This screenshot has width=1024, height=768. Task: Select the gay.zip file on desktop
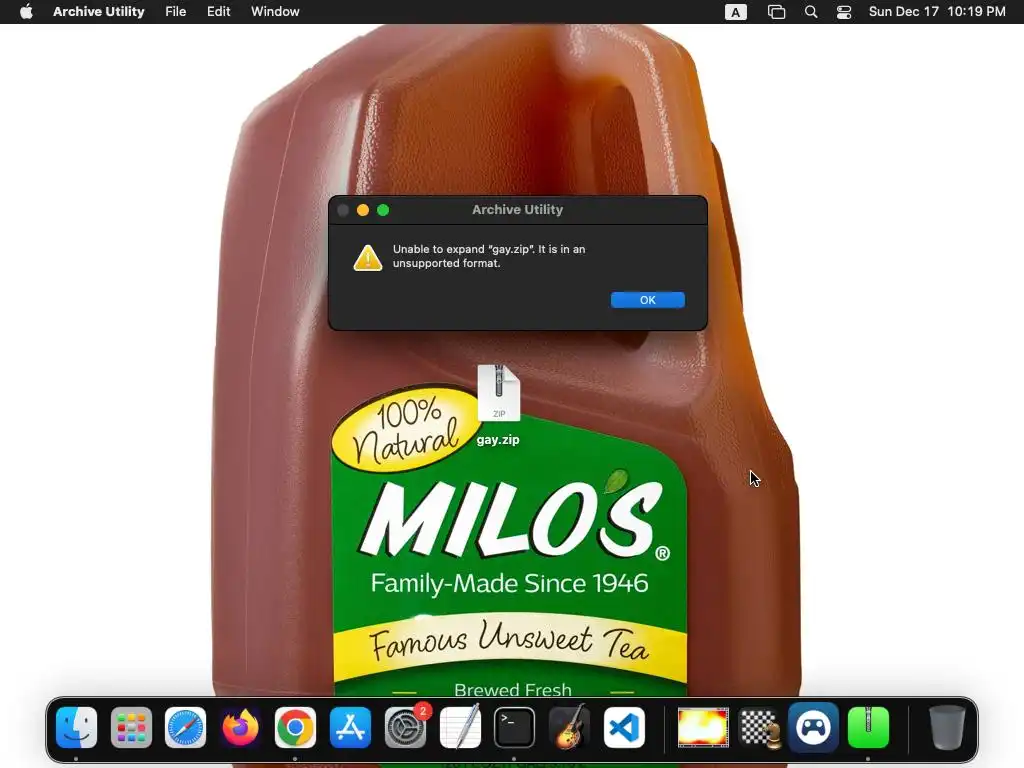click(498, 405)
